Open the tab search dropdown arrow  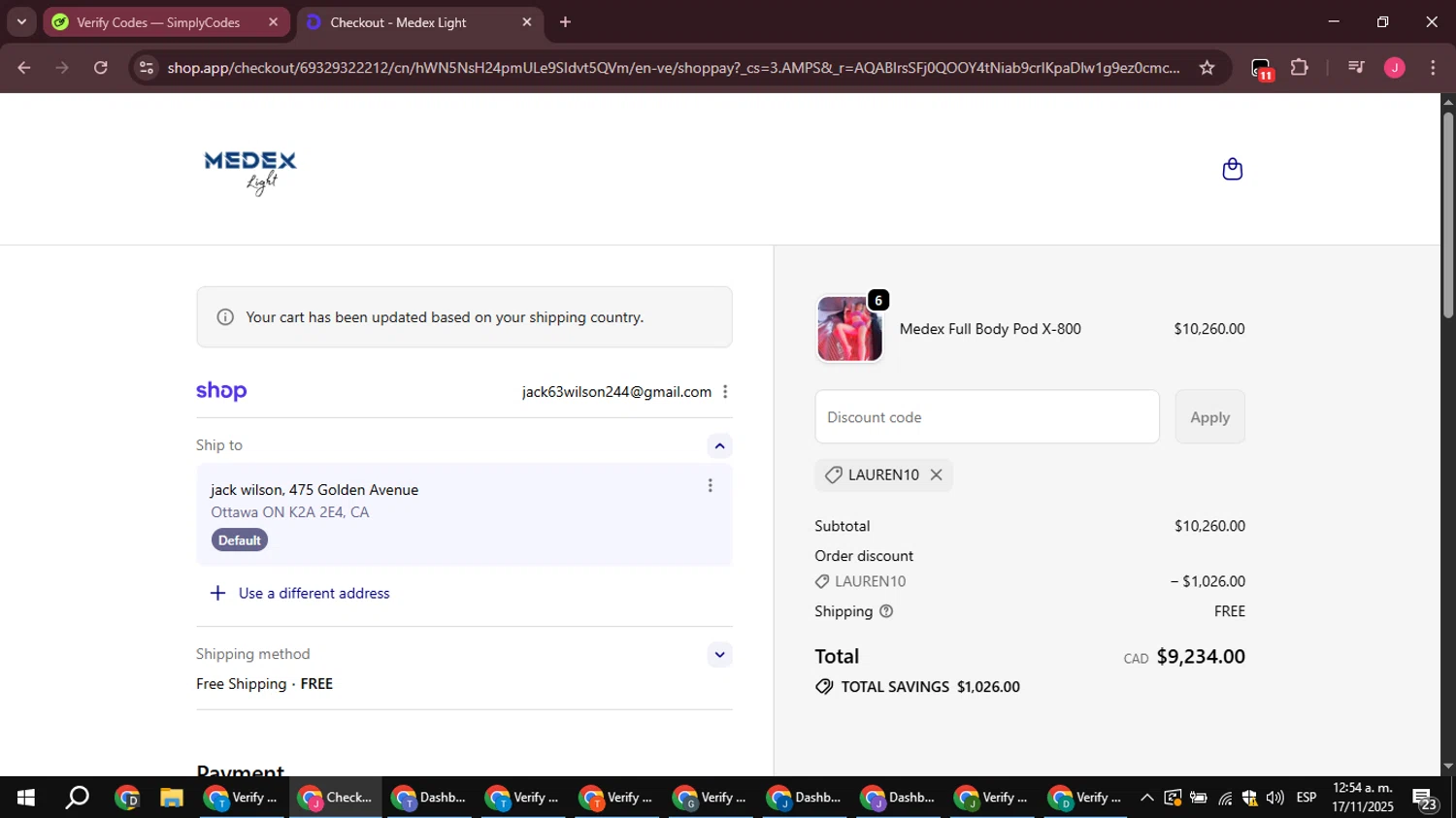pyautogui.click(x=21, y=21)
